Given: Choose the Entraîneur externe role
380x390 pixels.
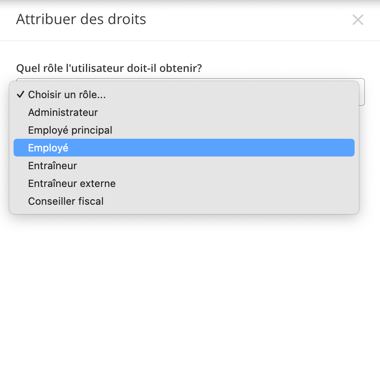Looking at the screenshot, I should [184, 183].
